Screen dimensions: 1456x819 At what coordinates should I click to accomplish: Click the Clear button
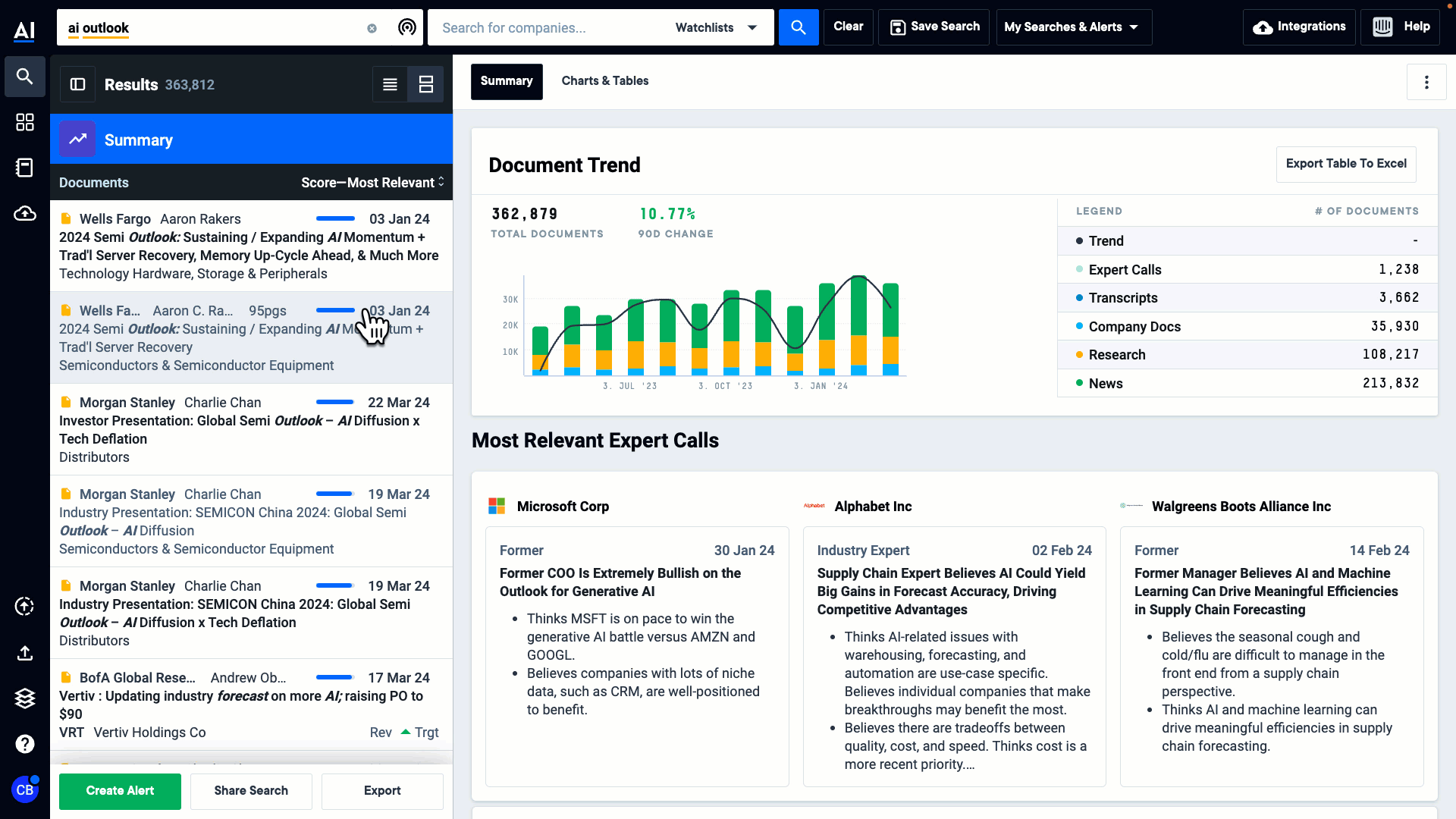(x=849, y=27)
